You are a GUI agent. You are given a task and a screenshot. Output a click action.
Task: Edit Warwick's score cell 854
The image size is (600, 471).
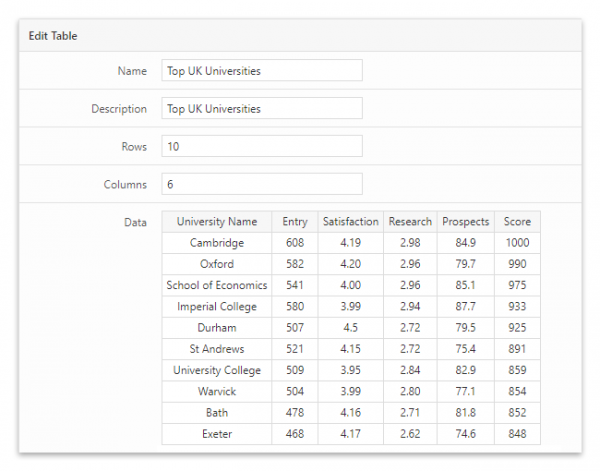[517, 392]
